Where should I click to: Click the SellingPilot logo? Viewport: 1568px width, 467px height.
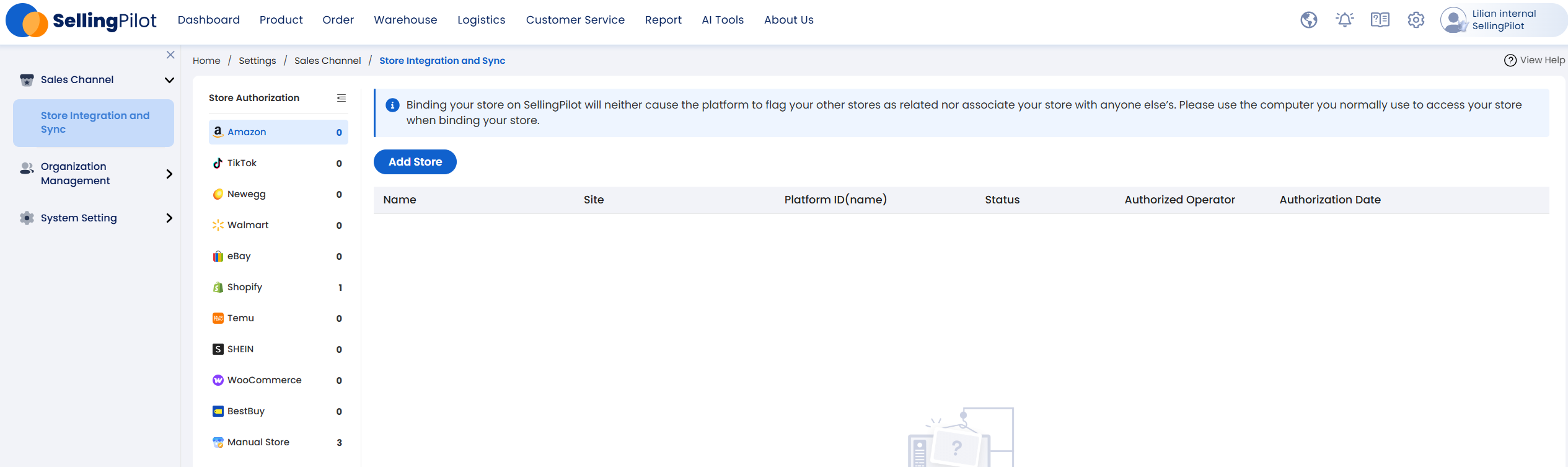[81, 20]
